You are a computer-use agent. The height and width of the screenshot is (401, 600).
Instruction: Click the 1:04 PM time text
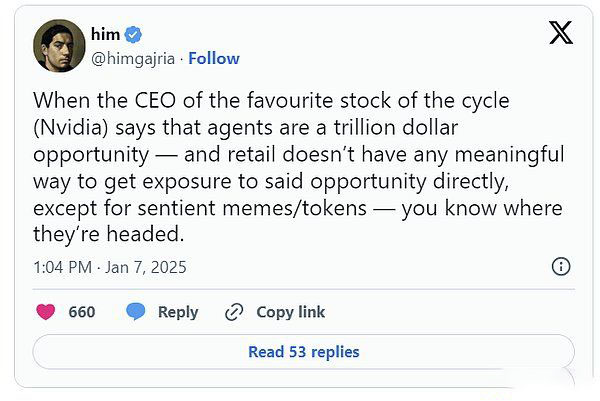63,267
